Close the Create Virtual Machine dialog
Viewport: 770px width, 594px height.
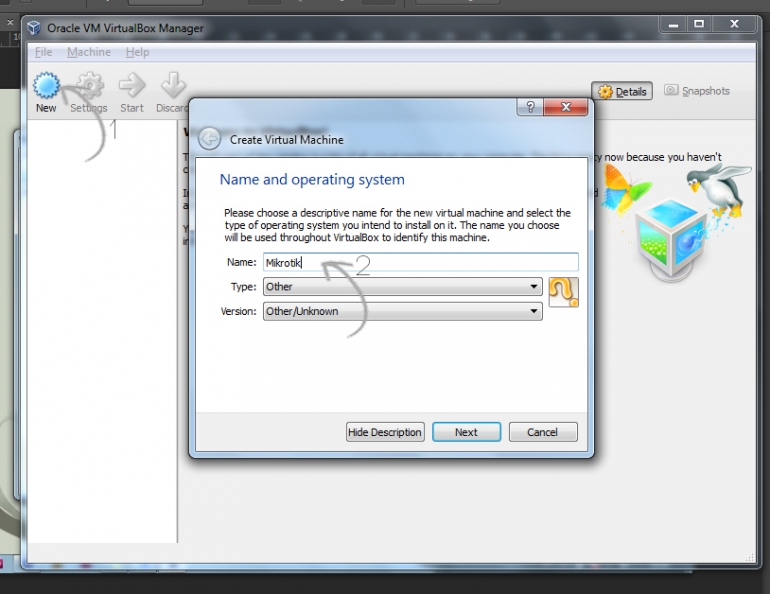(566, 107)
